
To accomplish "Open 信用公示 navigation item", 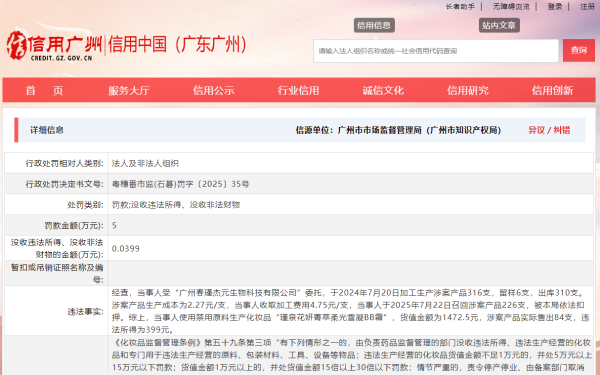I will coord(214,91).
